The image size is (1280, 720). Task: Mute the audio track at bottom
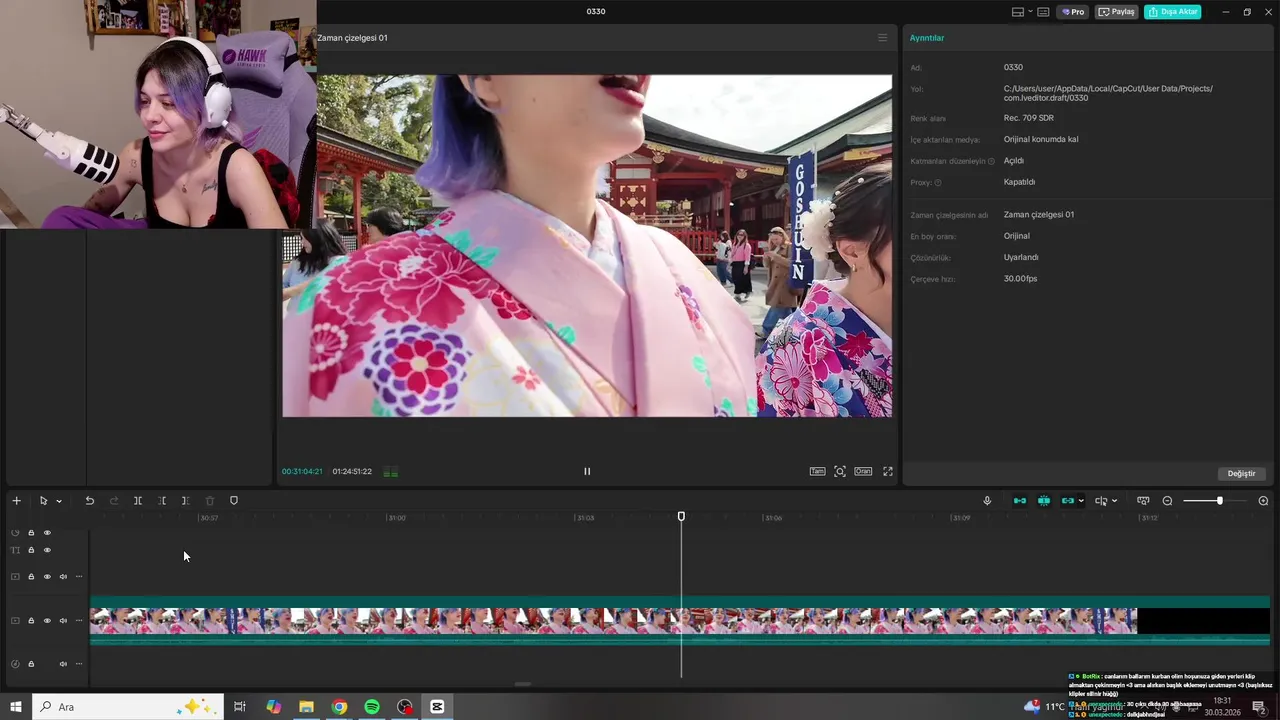(x=63, y=664)
